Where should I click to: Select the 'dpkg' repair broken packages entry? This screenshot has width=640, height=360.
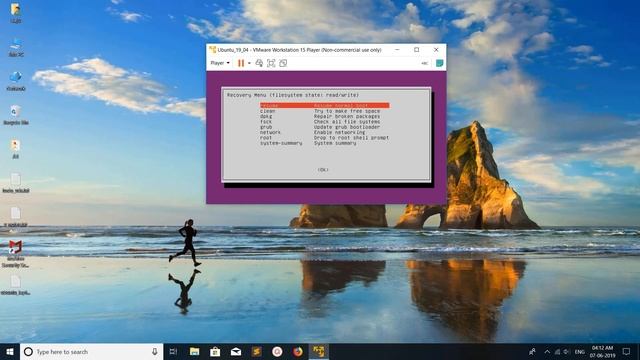click(x=320, y=116)
